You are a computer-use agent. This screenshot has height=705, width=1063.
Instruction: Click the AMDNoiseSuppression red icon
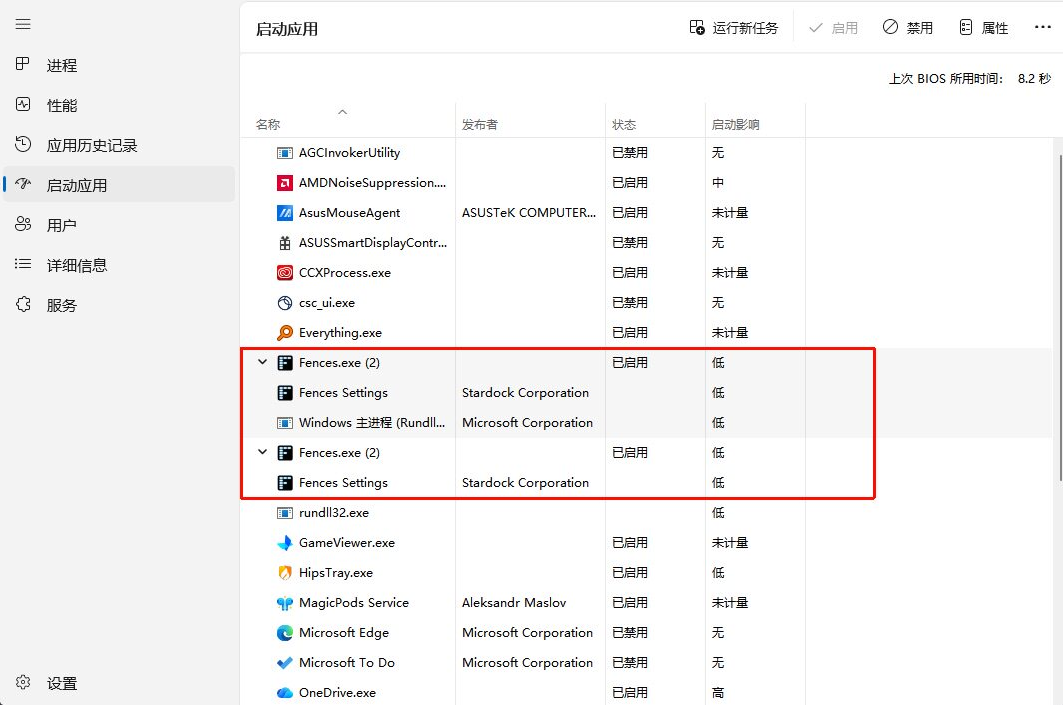click(x=284, y=183)
